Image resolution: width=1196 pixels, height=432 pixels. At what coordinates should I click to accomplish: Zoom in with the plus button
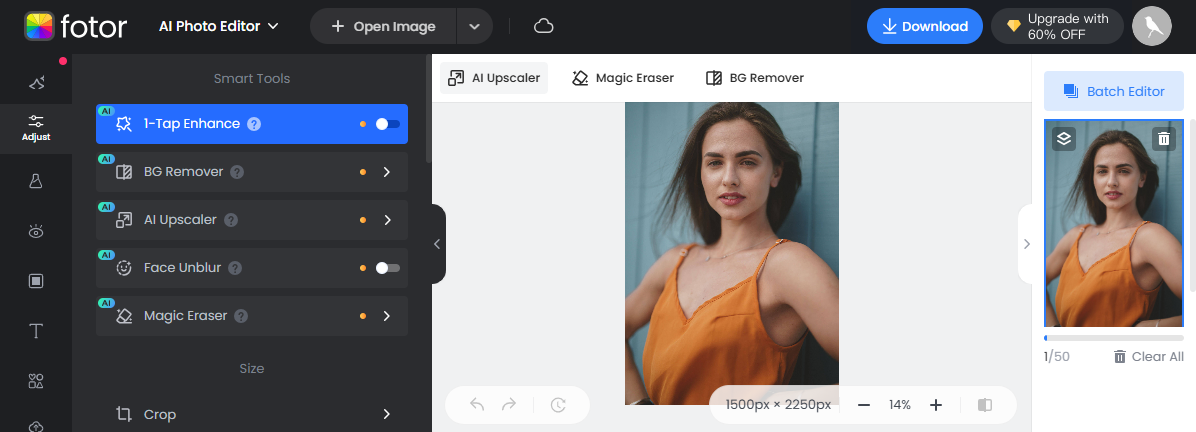936,405
